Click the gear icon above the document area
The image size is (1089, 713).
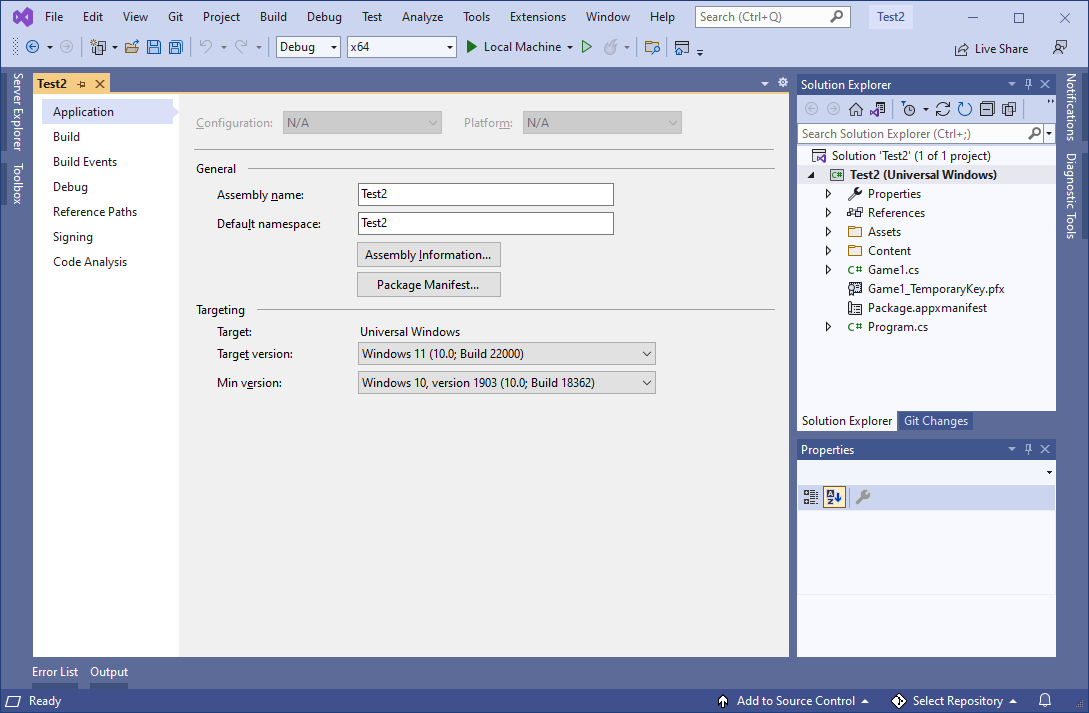[x=783, y=83]
